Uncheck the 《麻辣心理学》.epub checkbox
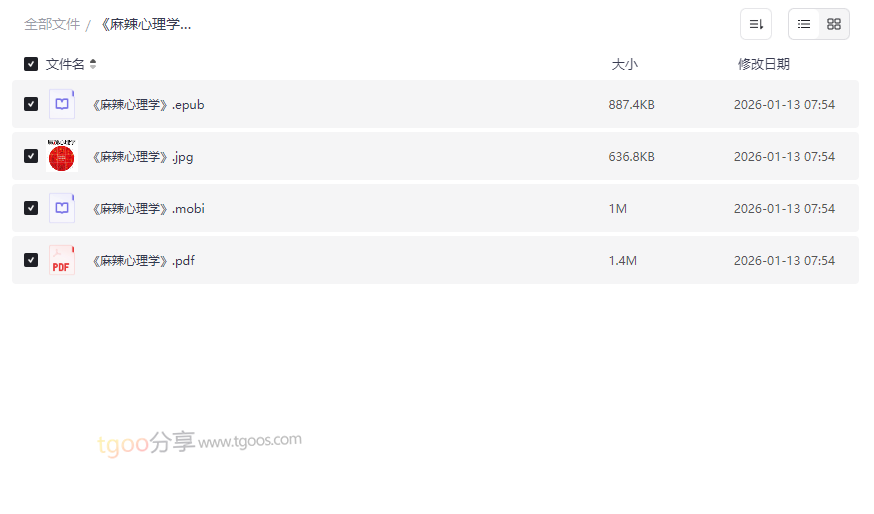 point(31,104)
